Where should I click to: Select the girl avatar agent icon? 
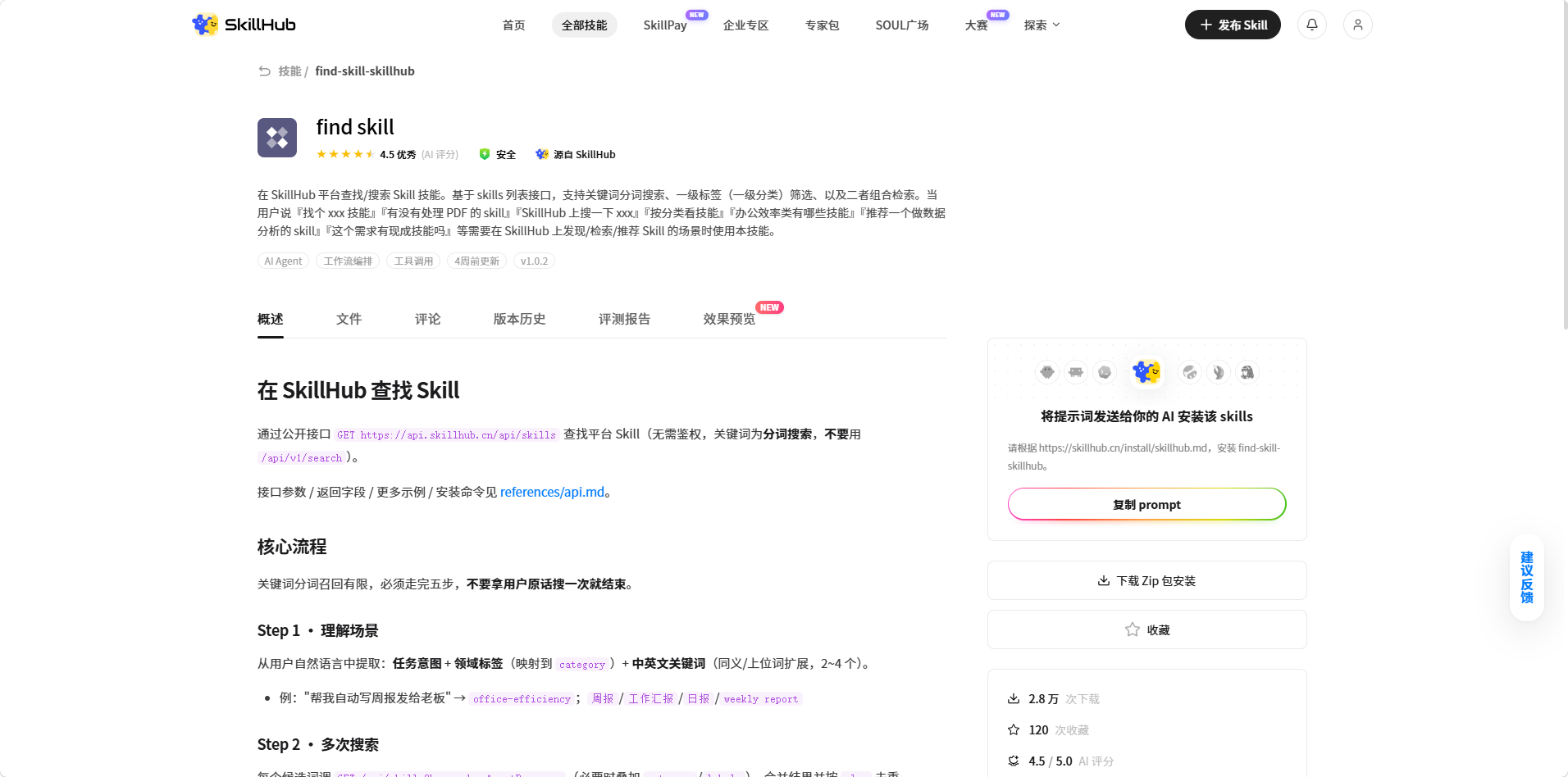tap(1247, 372)
